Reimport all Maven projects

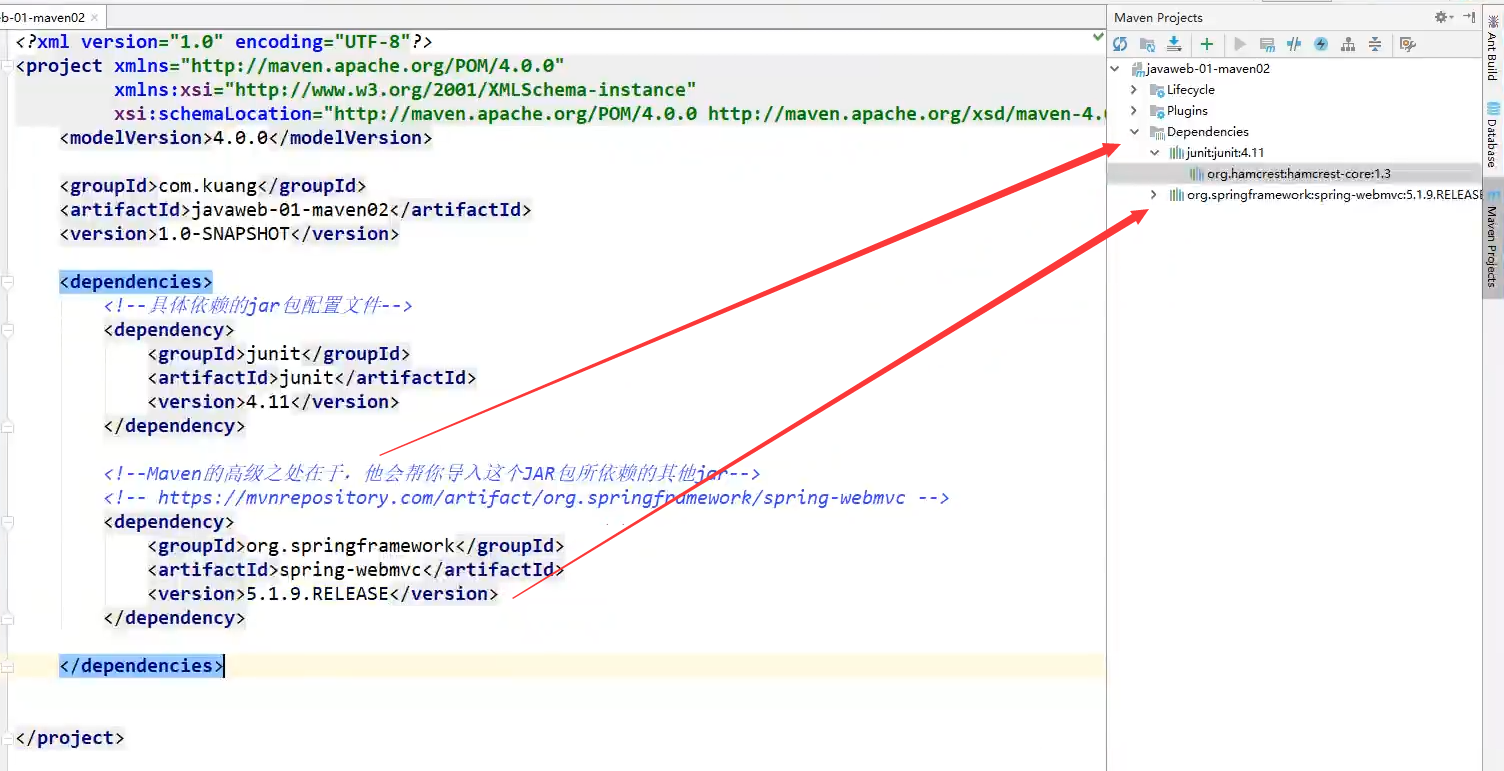(x=1120, y=44)
